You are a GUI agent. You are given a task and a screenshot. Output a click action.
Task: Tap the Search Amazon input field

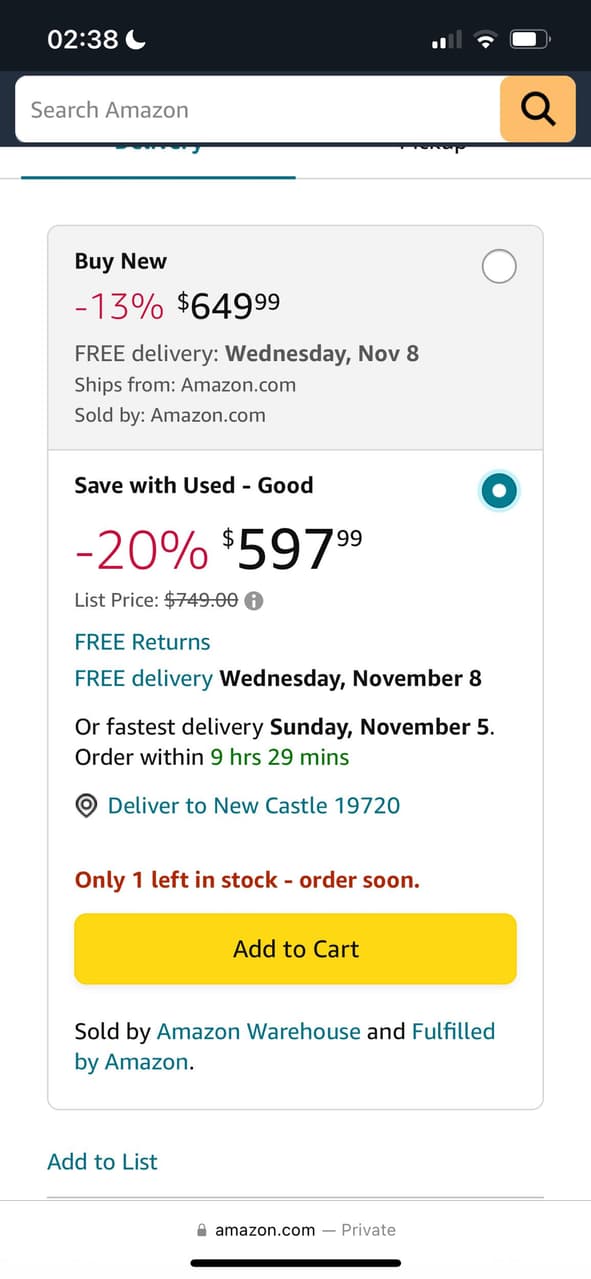(250, 109)
